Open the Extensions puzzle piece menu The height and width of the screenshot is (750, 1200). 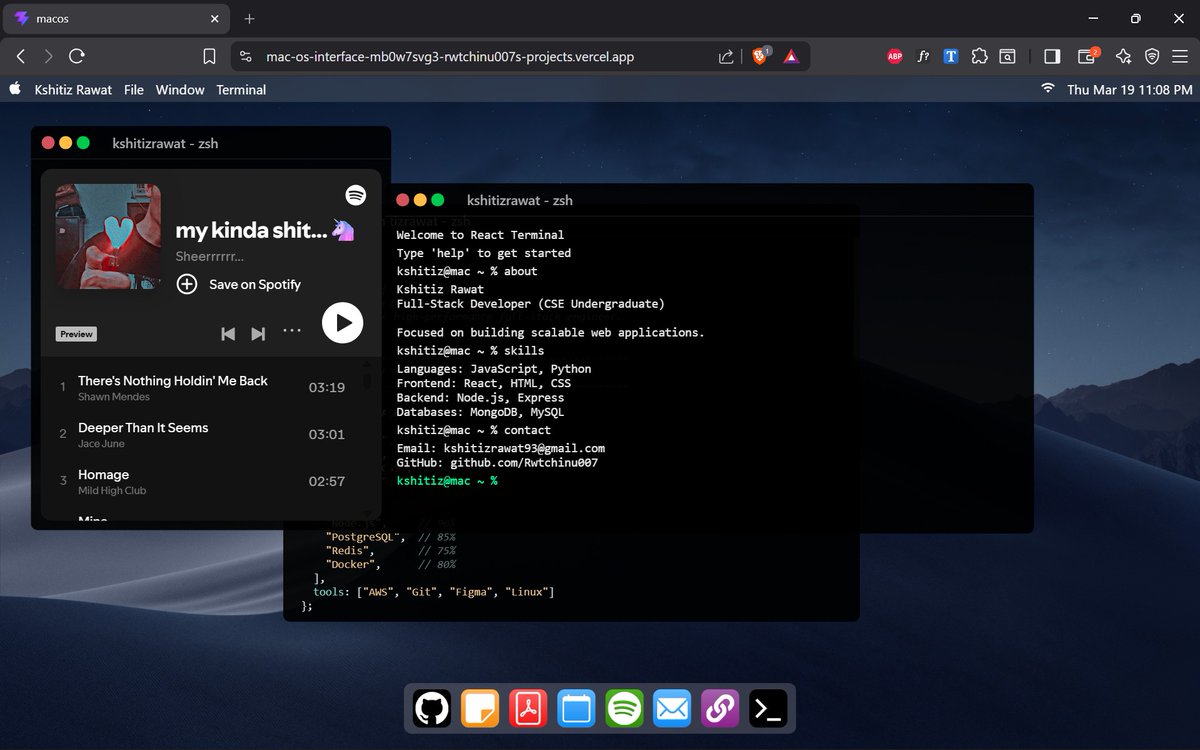[979, 57]
